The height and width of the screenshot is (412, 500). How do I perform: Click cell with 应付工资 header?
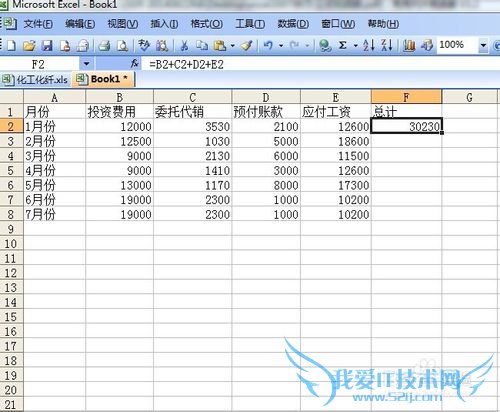click(336, 112)
